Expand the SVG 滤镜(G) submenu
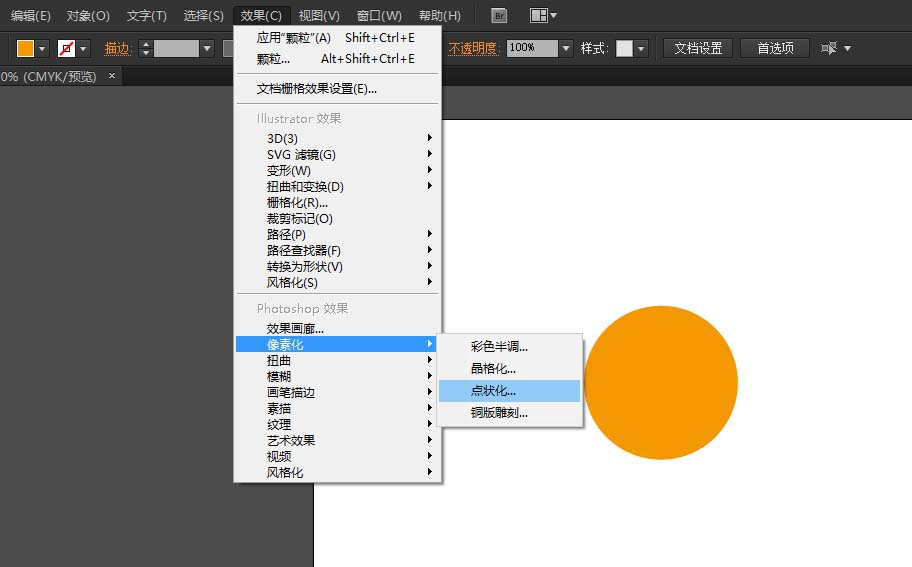Image resolution: width=912 pixels, height=567 pixels. coord(337,155)
